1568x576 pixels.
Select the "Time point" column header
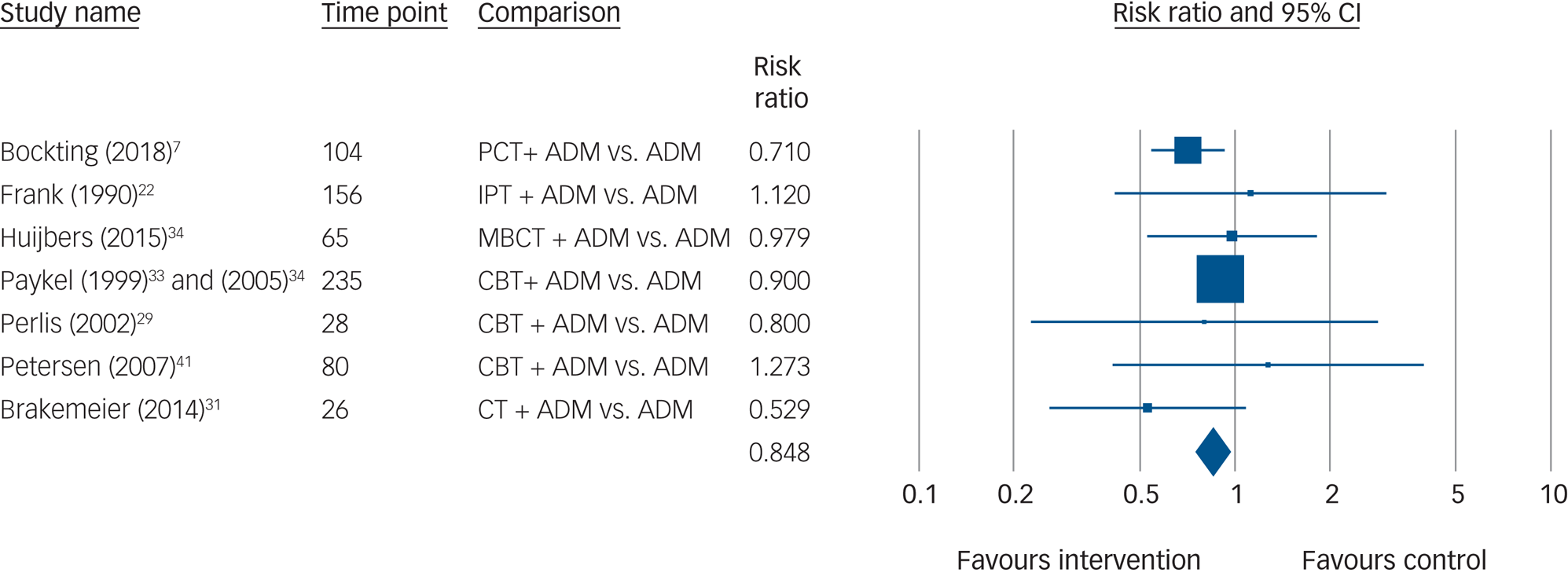click(x=384, y=13)
